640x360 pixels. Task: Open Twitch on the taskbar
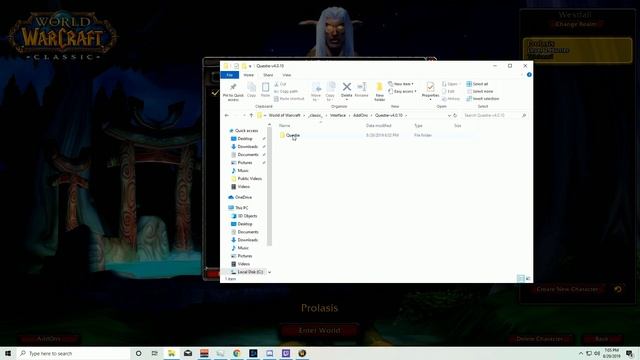click(x=286, y=353)
